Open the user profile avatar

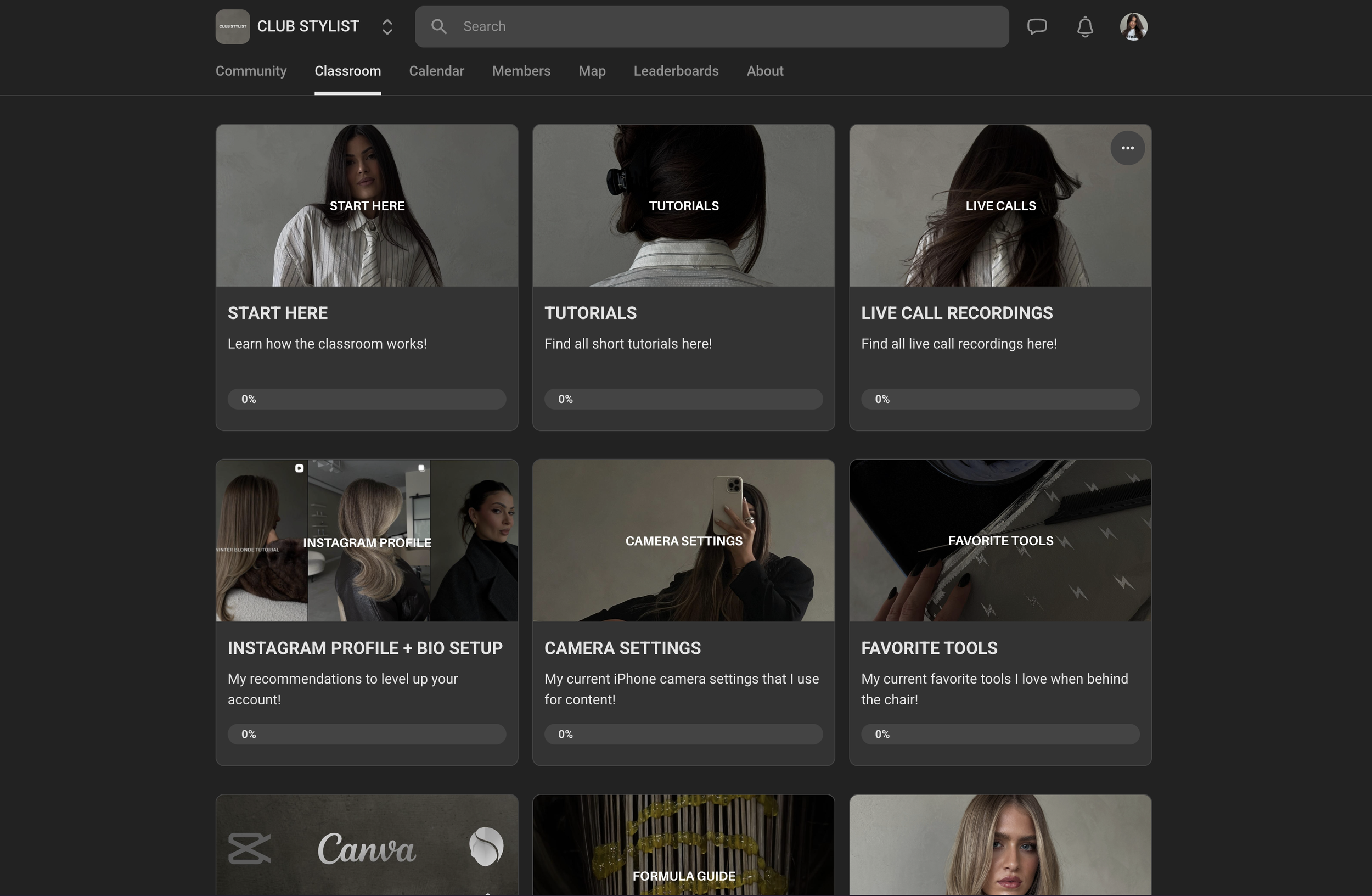click(x=1133, y=26)
